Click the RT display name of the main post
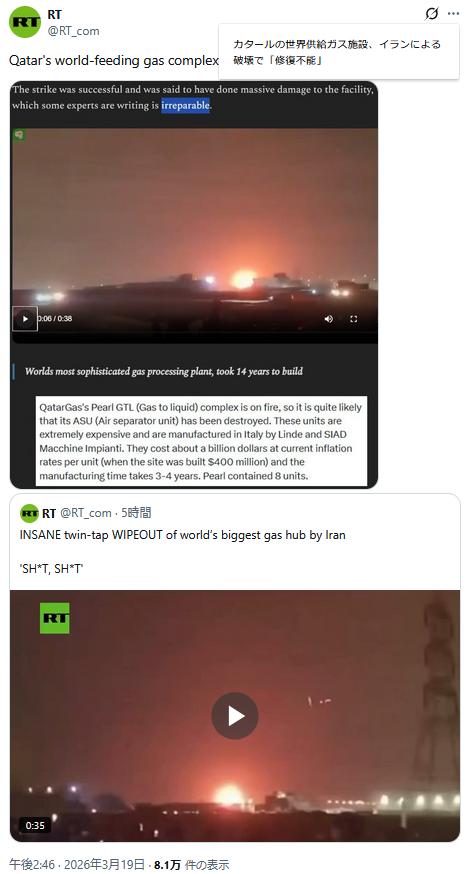The height and width of the screenshot is (874, 468). click(x=55, y=15)
